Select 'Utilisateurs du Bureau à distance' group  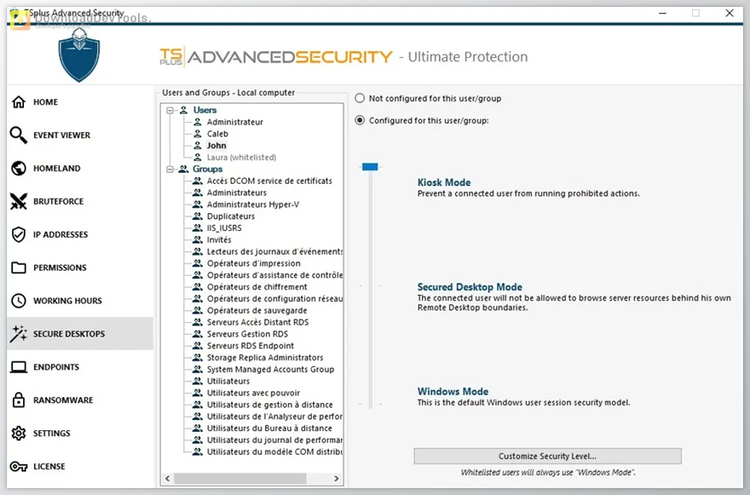coord(269,428)
